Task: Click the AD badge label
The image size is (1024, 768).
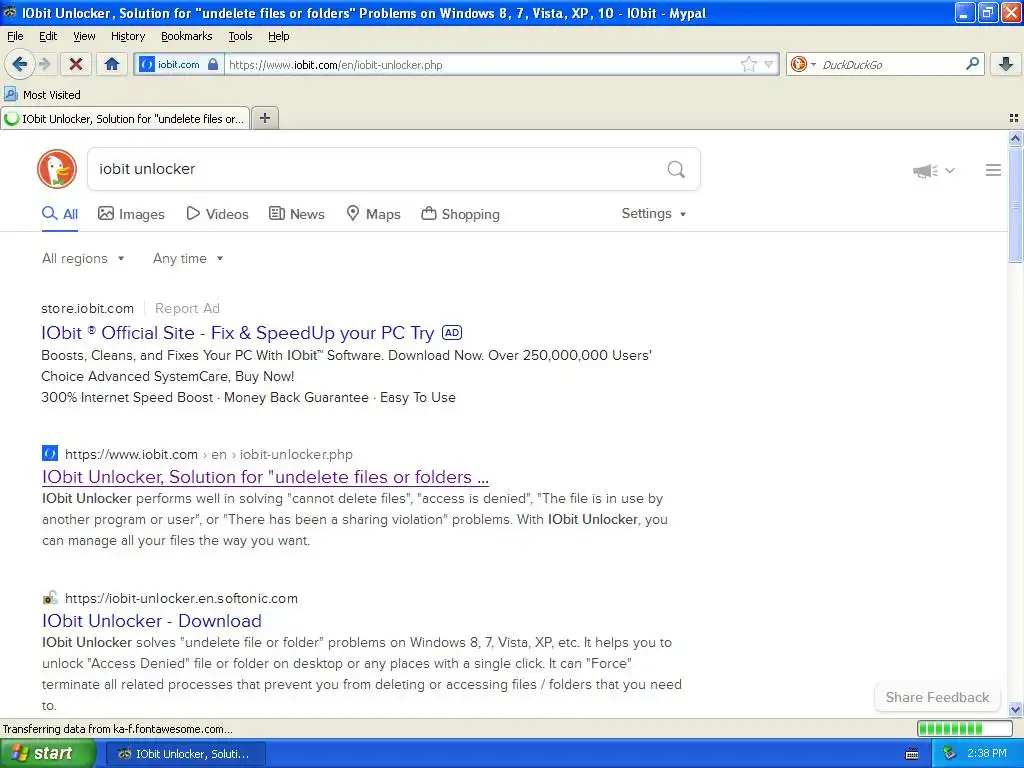Action: (452, 332)
